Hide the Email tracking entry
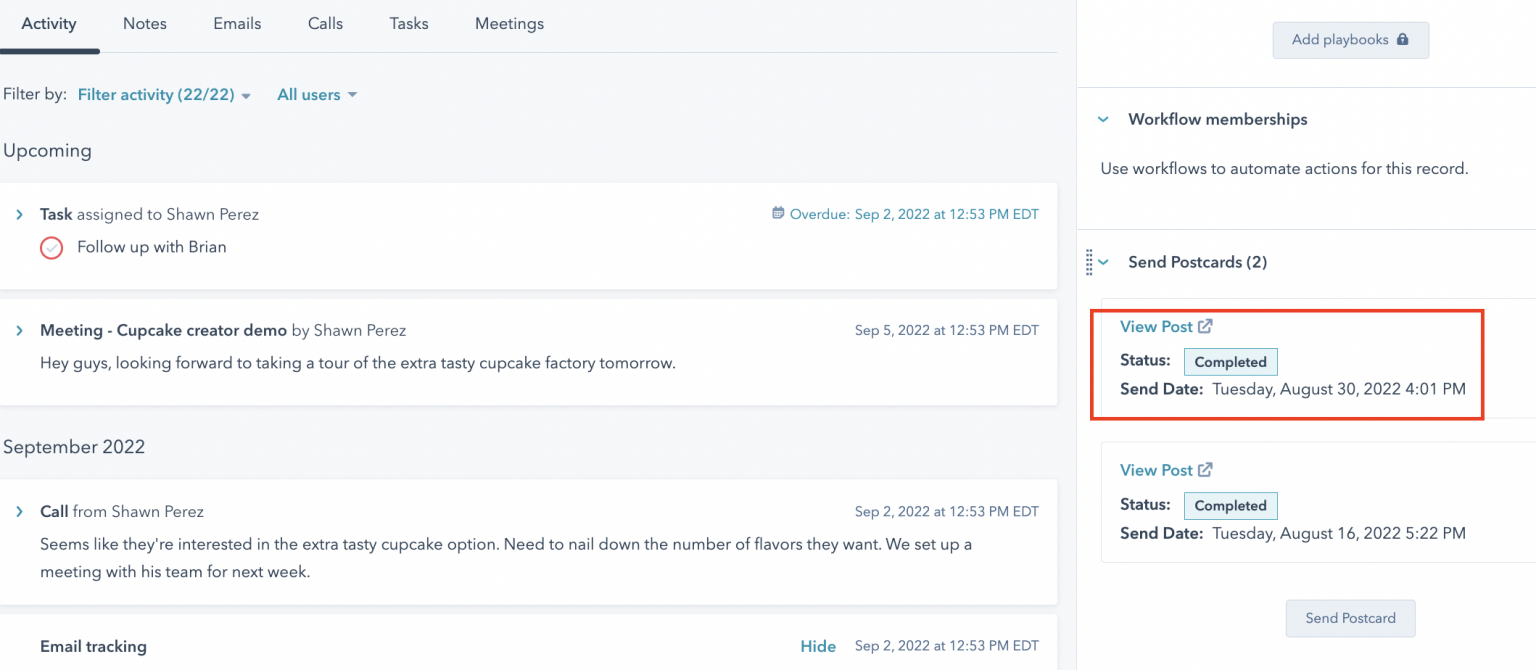The image size is (1536, 670). pos(817,647)
